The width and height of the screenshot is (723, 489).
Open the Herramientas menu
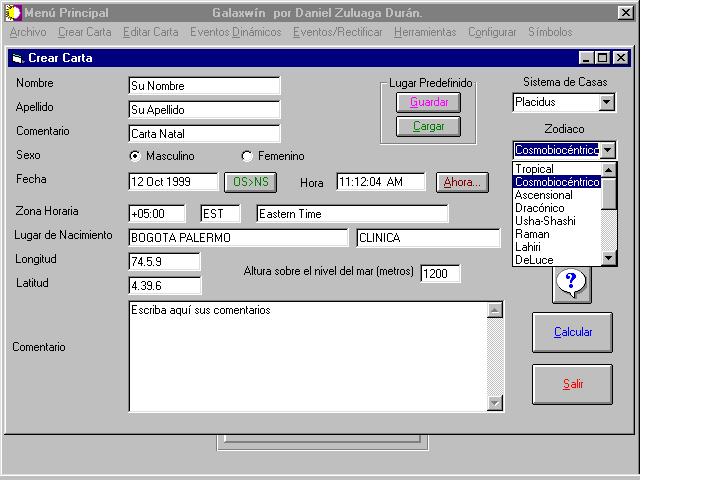tap(425, 32)
